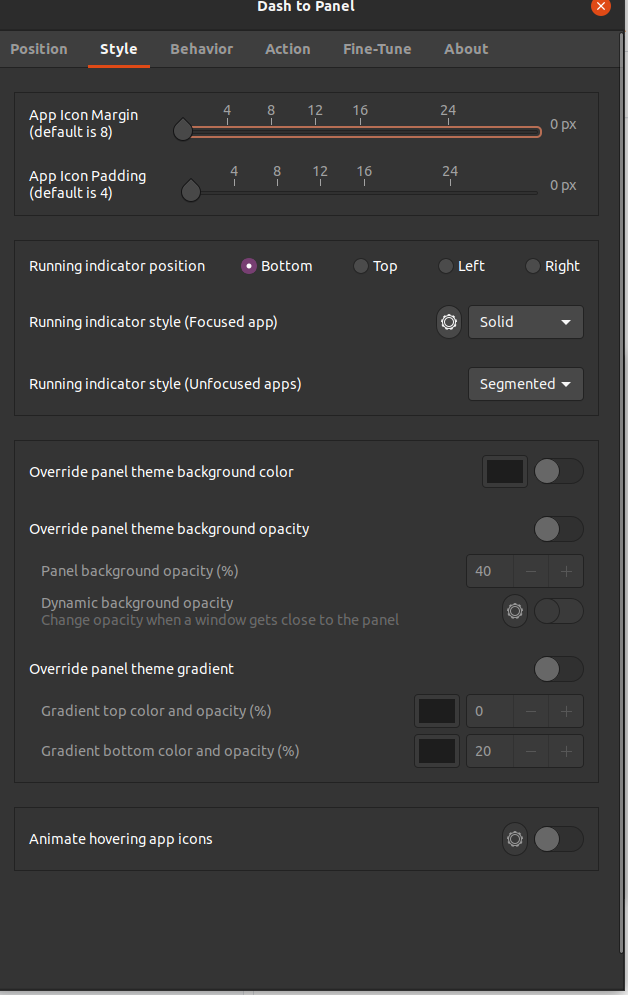Toggle dynamic background opacity switch
The width and height of the screenshot is (628, 995).
558,611
